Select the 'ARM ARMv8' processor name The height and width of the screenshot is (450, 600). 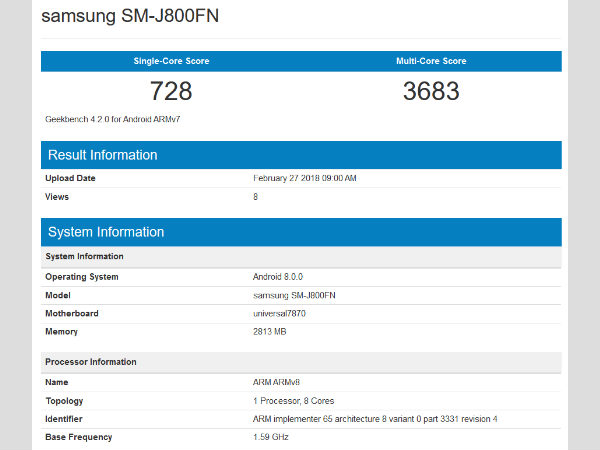[x=276, y=382]
